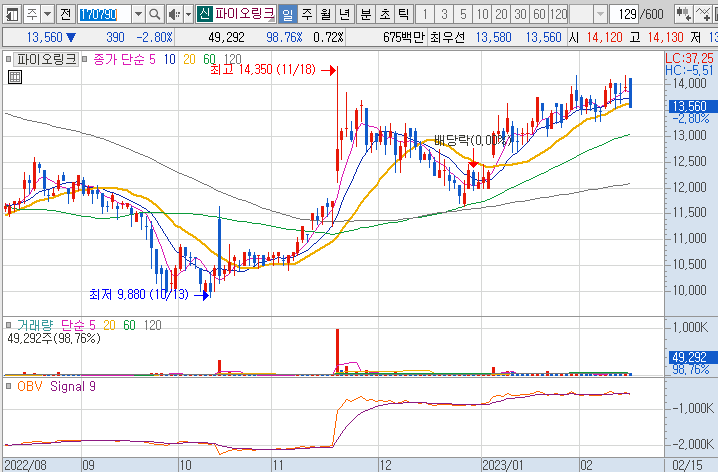Click the 거래량 volume label

click(x=35, y=325)
